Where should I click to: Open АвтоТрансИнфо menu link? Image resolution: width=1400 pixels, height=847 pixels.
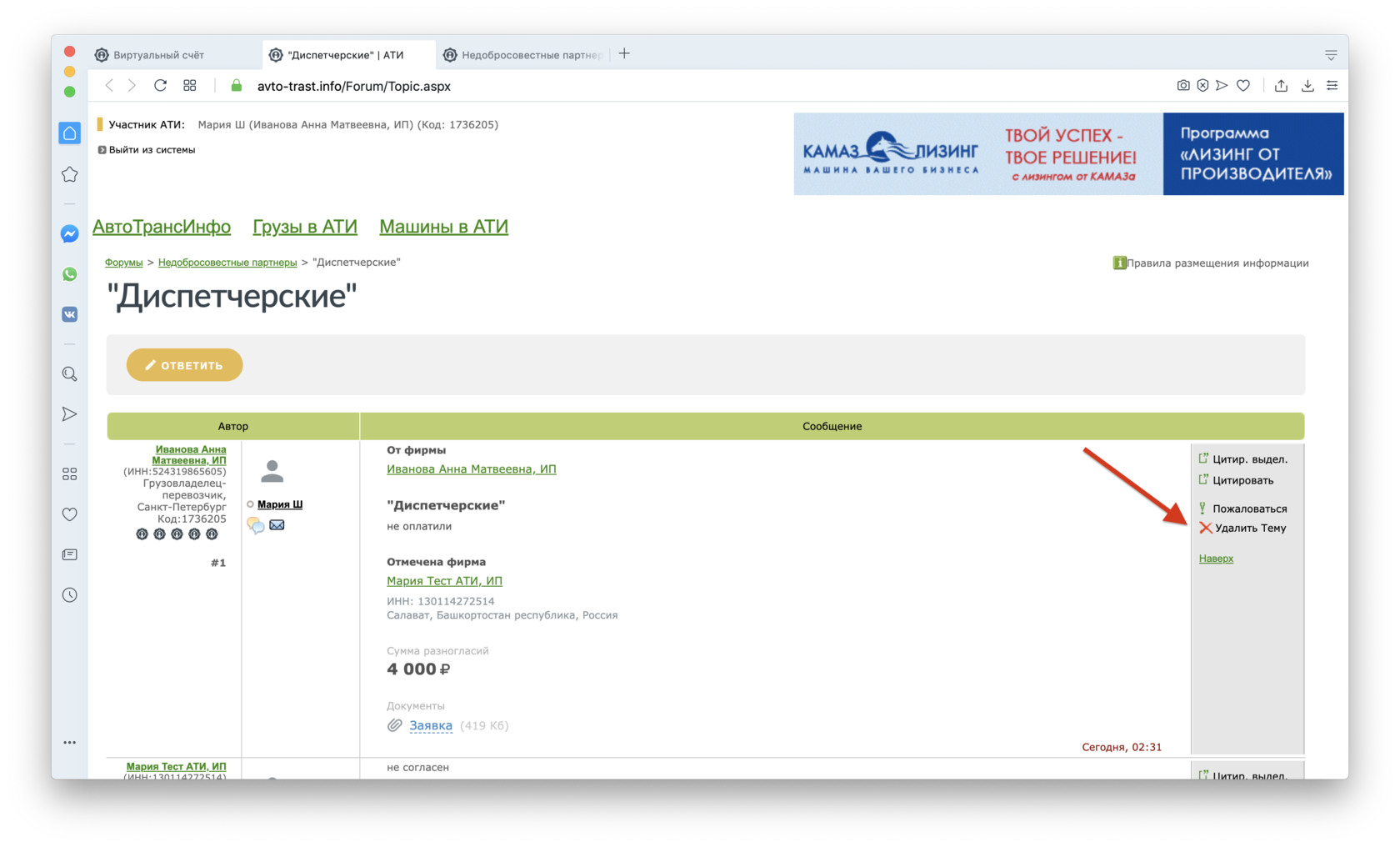pyautogui.click(x=162, y=227)
